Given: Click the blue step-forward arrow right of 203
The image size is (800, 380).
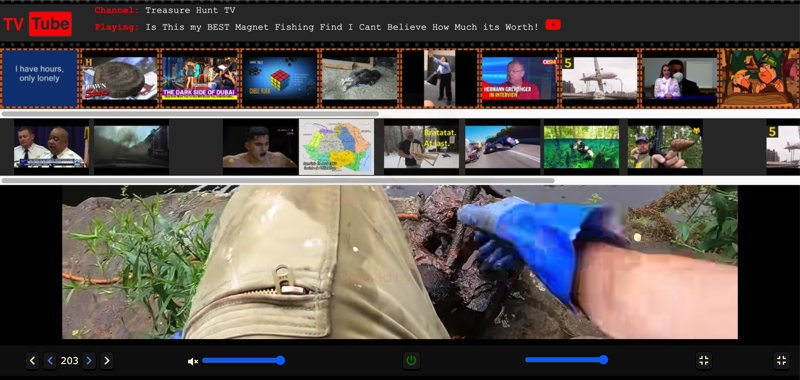Looking at the screenshot, I should [89, 361].
